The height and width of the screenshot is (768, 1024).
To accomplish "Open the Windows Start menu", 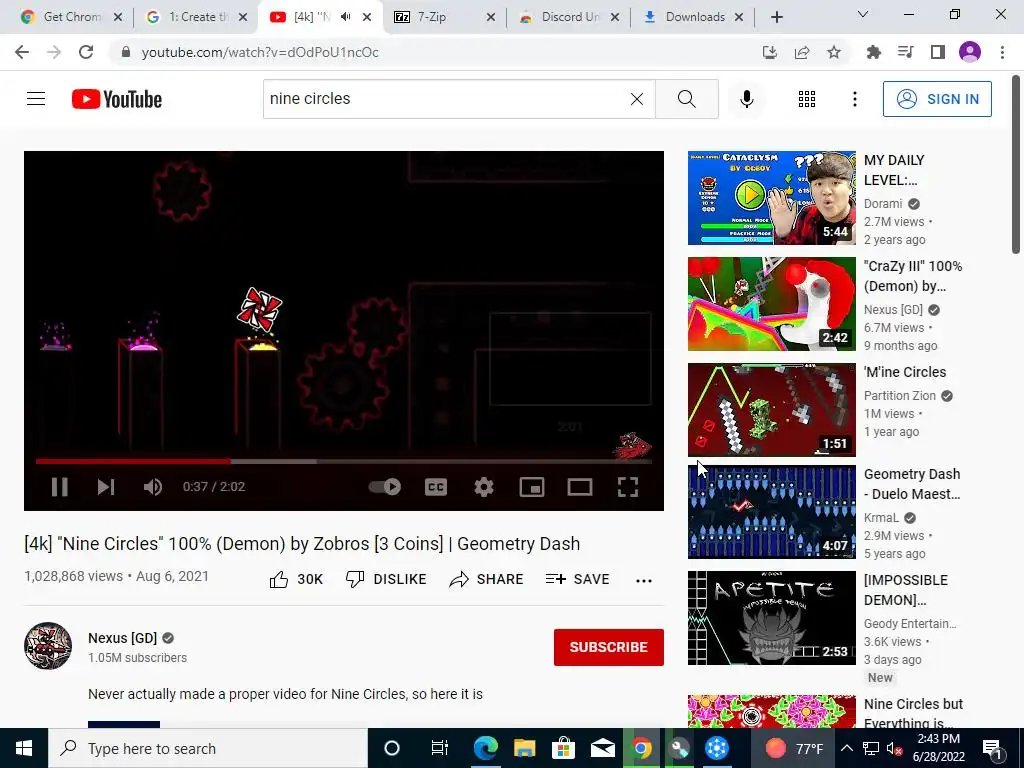I will (x=24, y=748).
